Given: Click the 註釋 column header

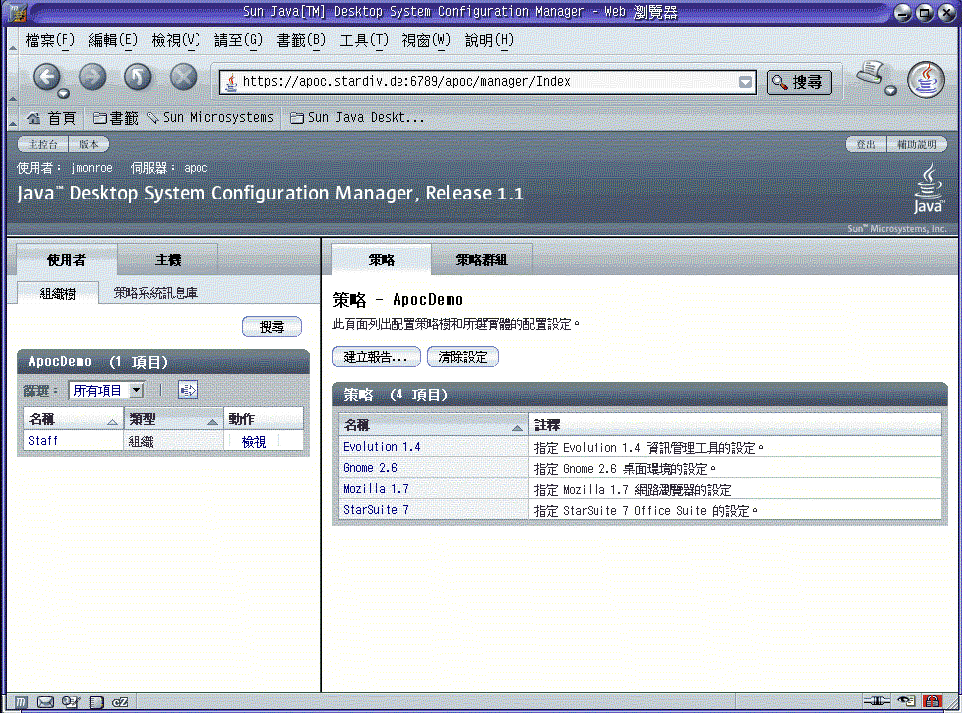Looking at the screenshot, I should click(x=734, y=425).
